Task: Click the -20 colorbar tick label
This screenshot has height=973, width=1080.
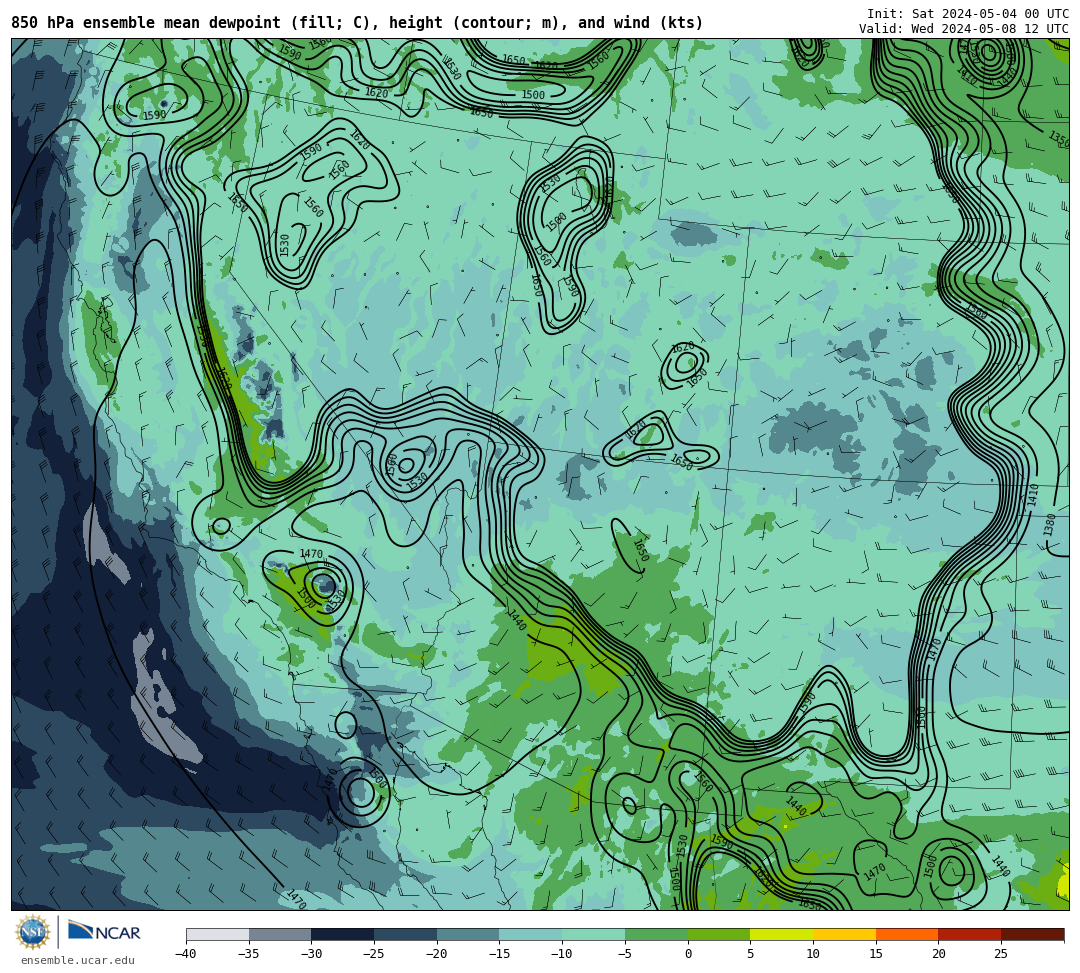Action: pyautogui.click(x=436, y=954)
